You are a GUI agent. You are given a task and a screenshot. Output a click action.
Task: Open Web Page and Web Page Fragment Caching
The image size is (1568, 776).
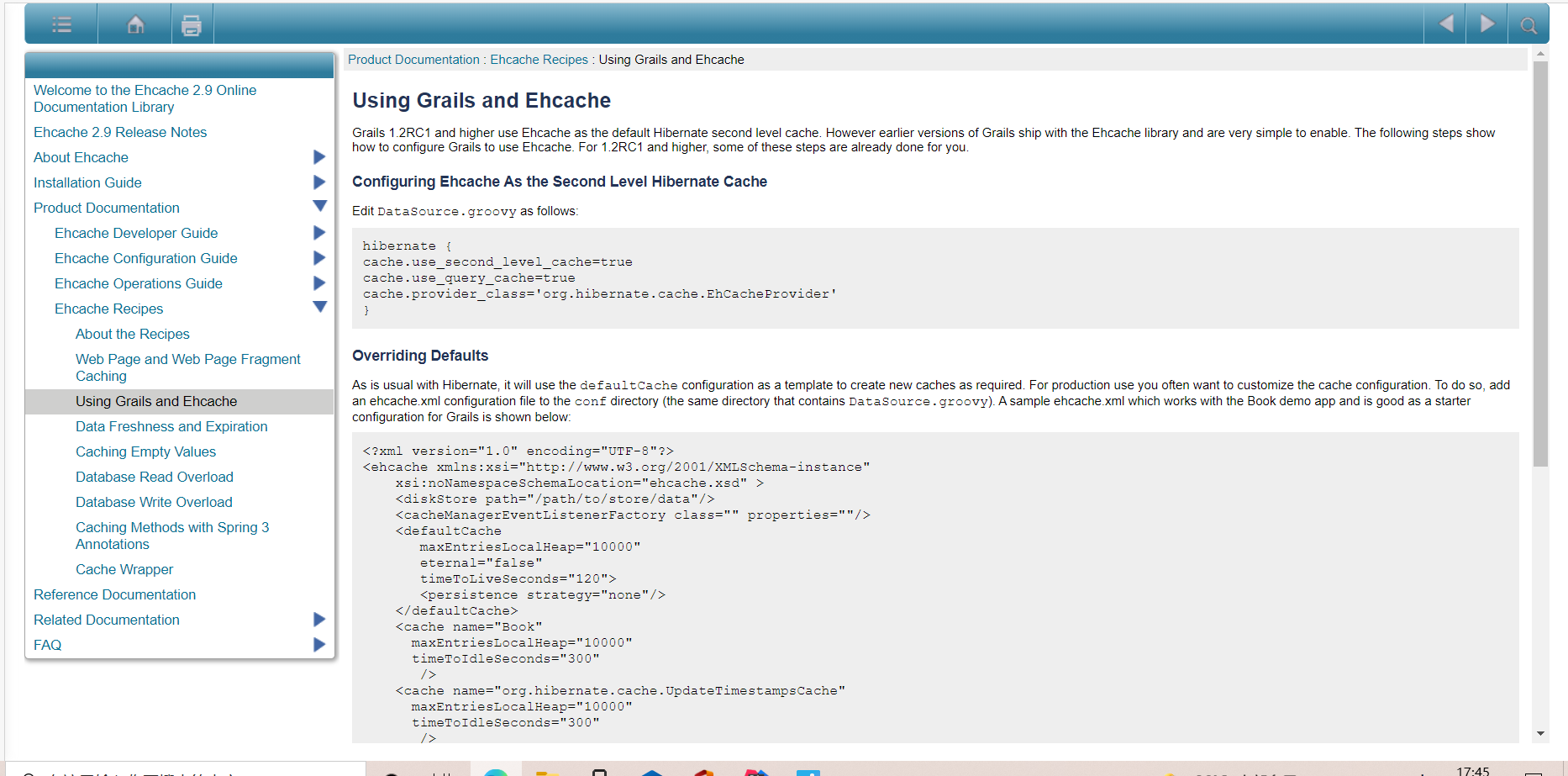point(188,367)
